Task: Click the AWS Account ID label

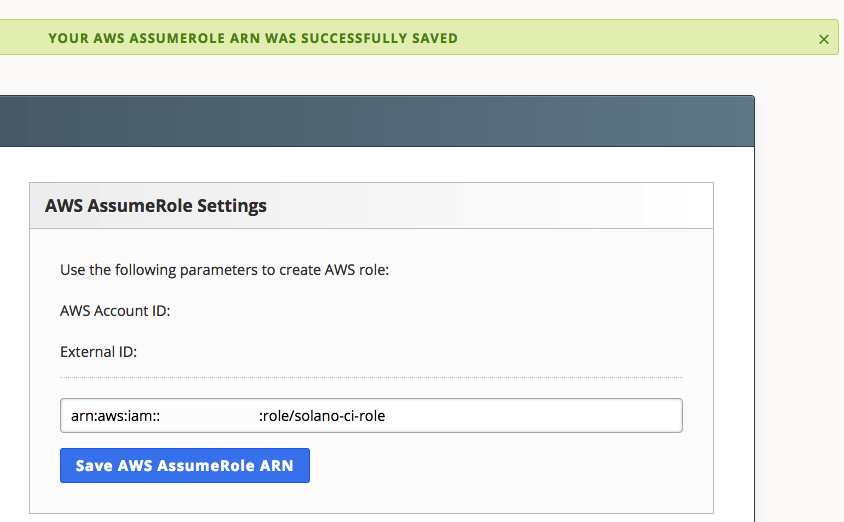Action: [115, 311]
